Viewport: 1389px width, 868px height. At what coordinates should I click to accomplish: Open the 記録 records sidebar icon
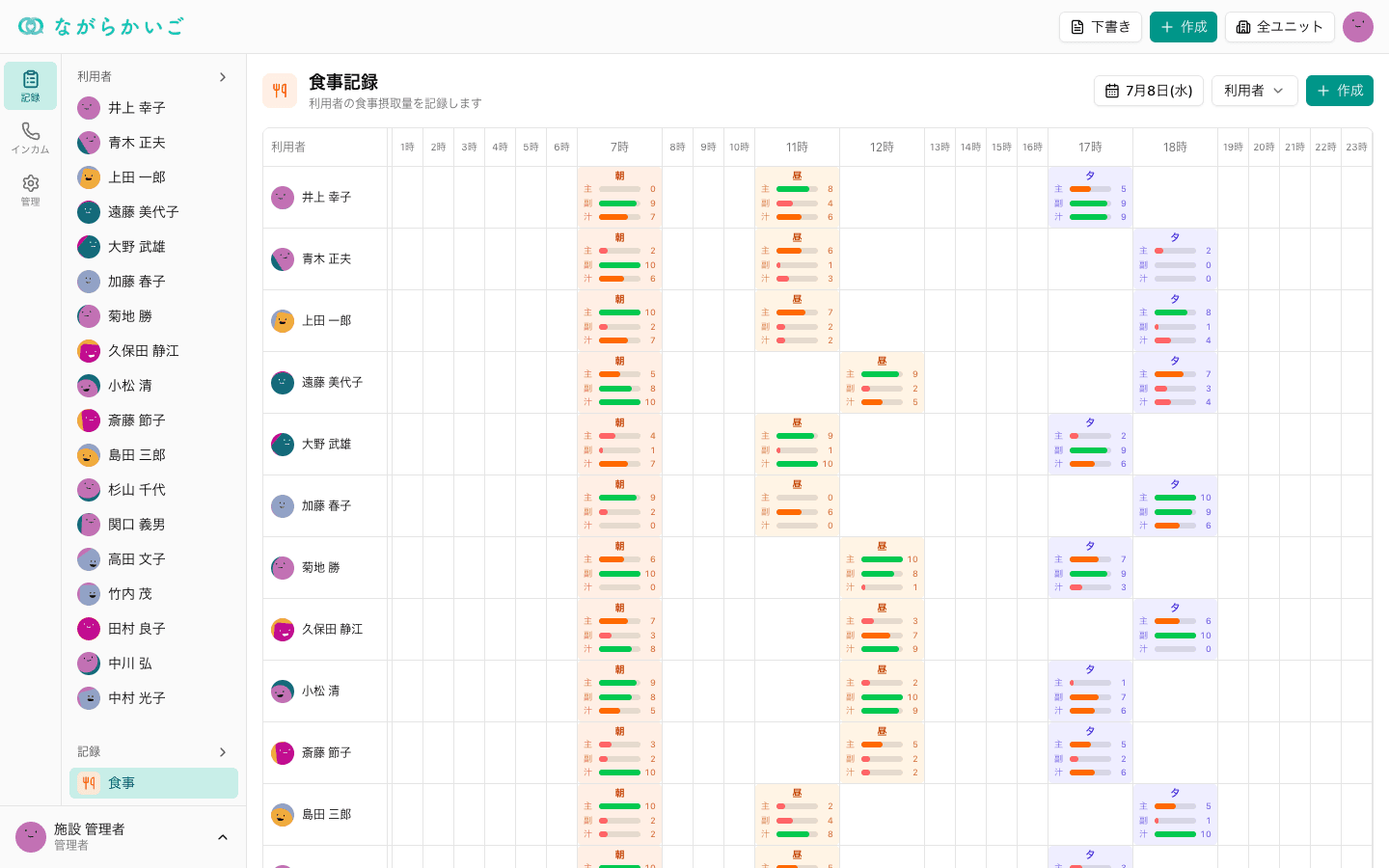(x=30, y=86)
